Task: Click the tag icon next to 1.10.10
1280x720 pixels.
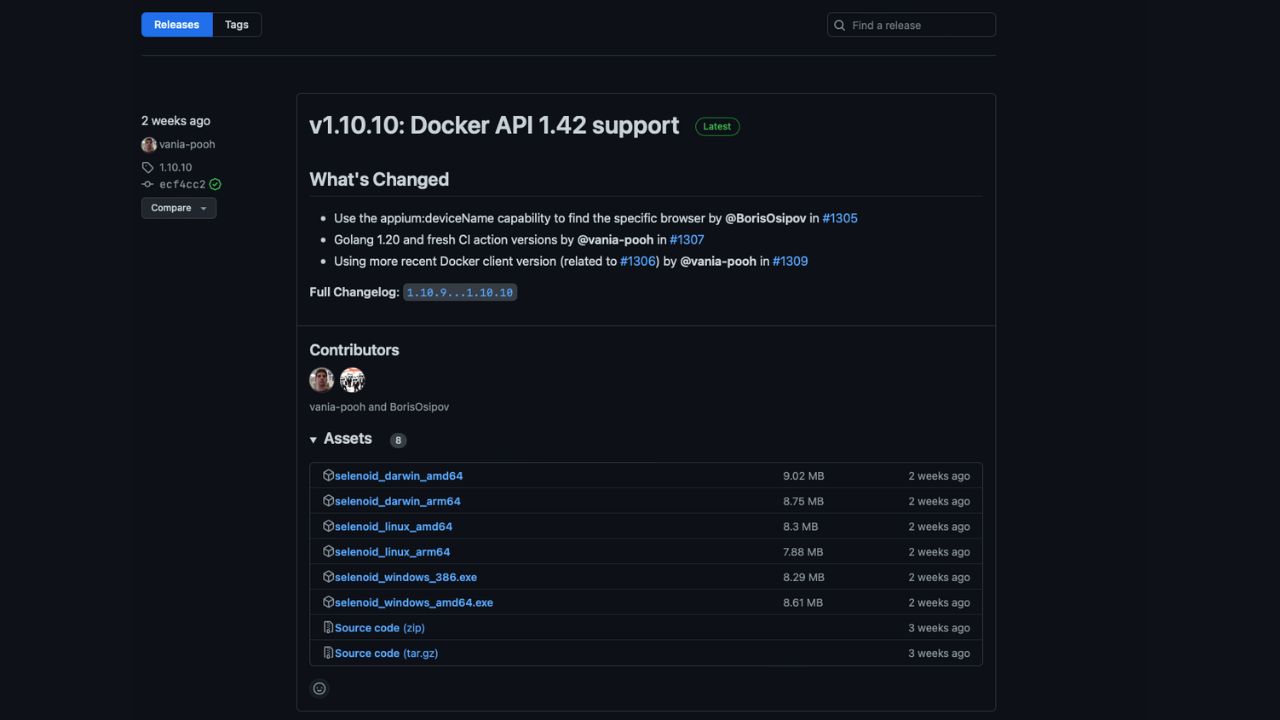Action: [x=148, y=168]
